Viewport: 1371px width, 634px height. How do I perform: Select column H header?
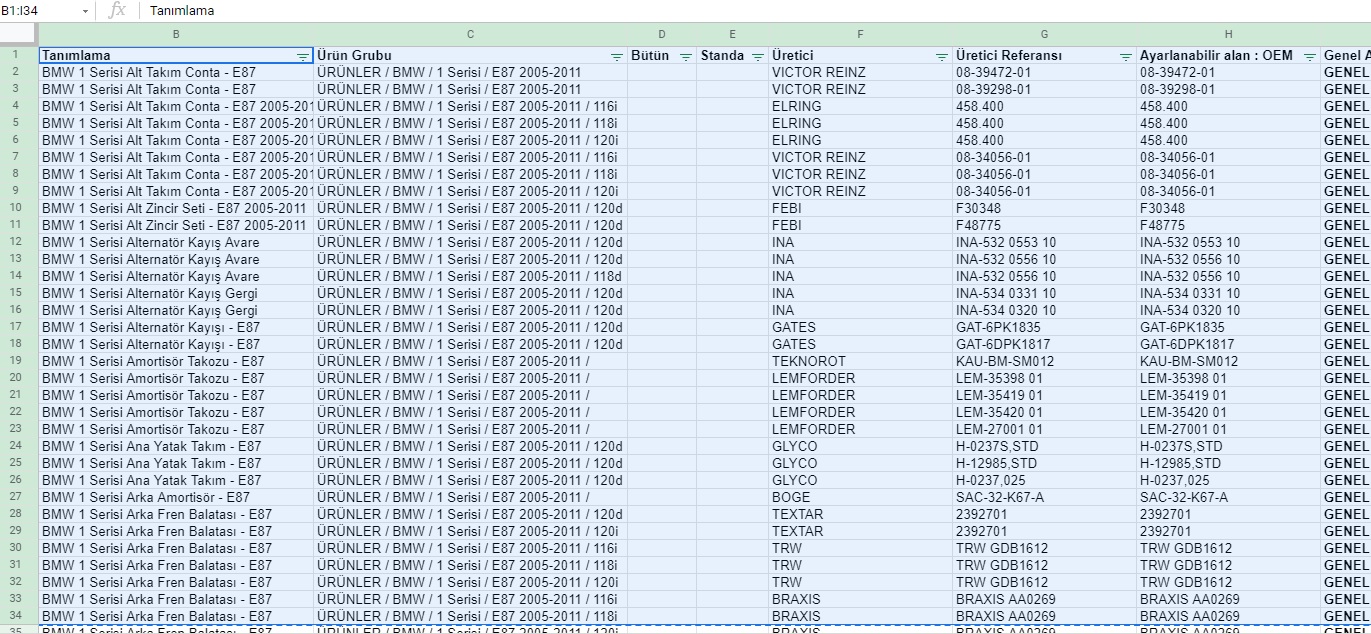[1229, 35]
